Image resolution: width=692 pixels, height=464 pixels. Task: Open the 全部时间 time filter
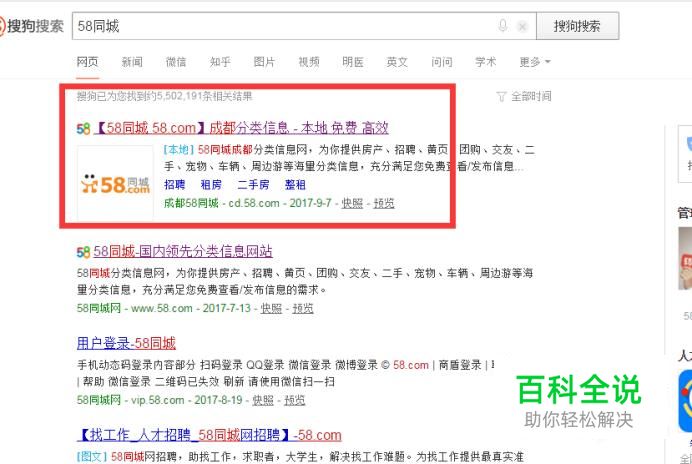point(531,96)
